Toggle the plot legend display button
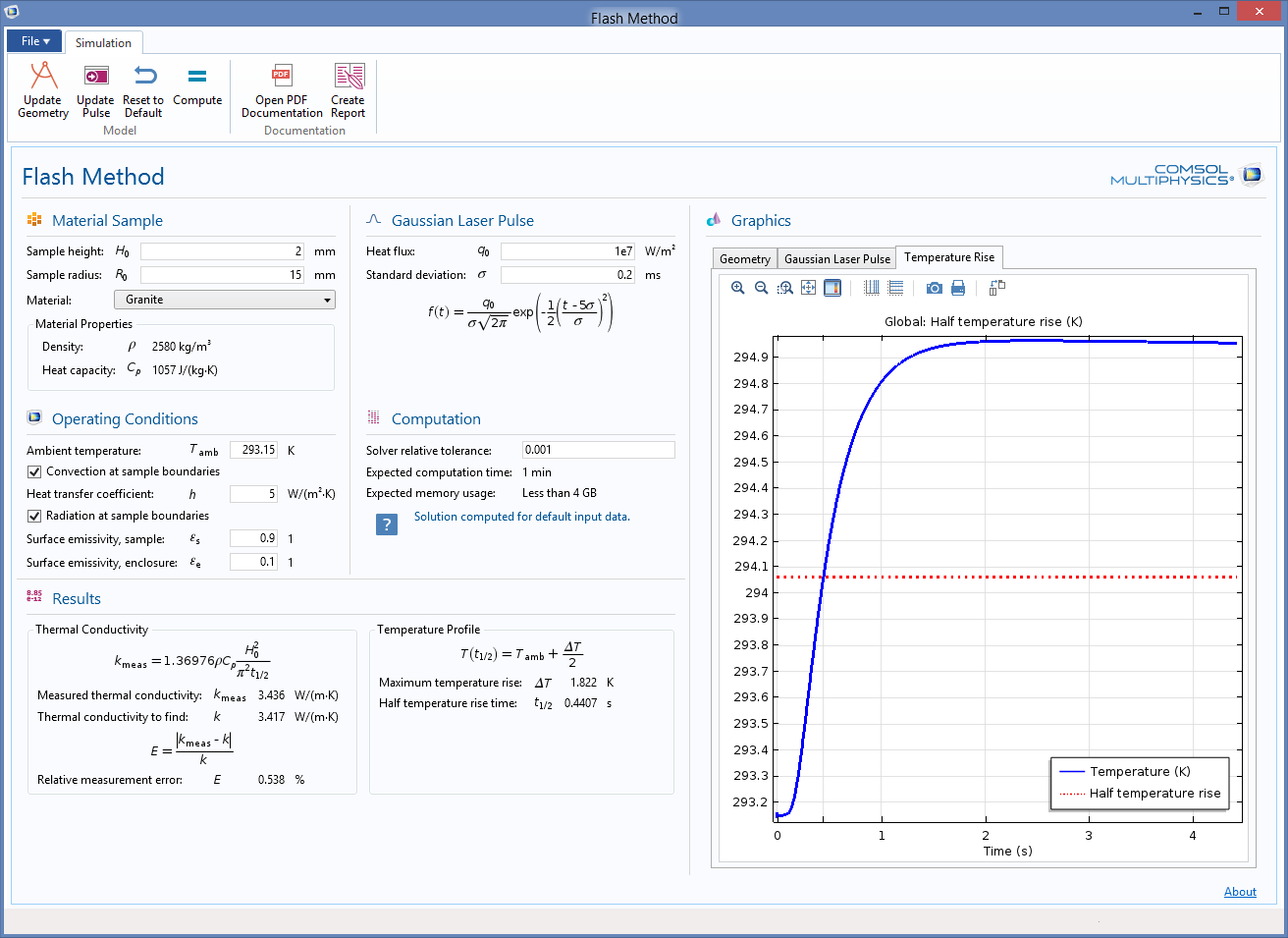The image size is (1288, 938). point(832,288)
